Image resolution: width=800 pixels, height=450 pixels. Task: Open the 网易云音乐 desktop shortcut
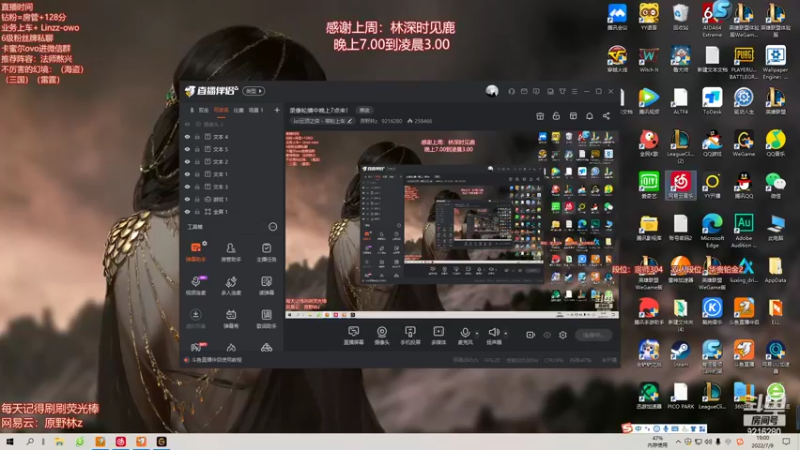[x=681, y=186]
